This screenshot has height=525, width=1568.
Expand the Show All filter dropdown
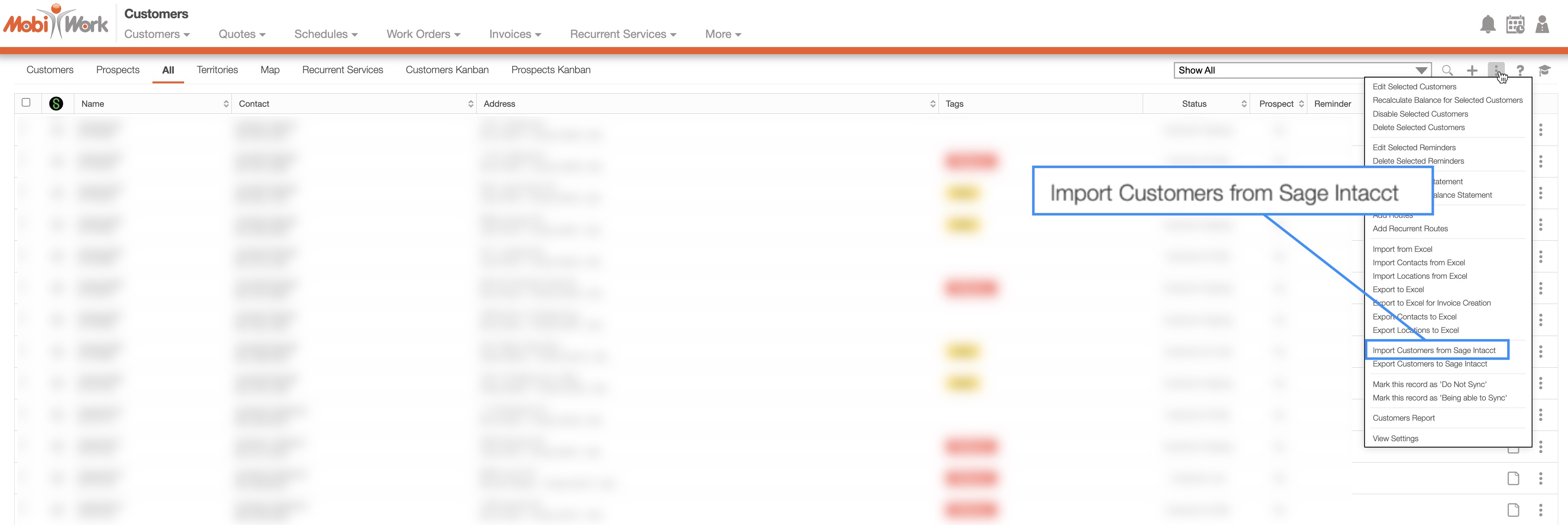[x=1421, y=71]
